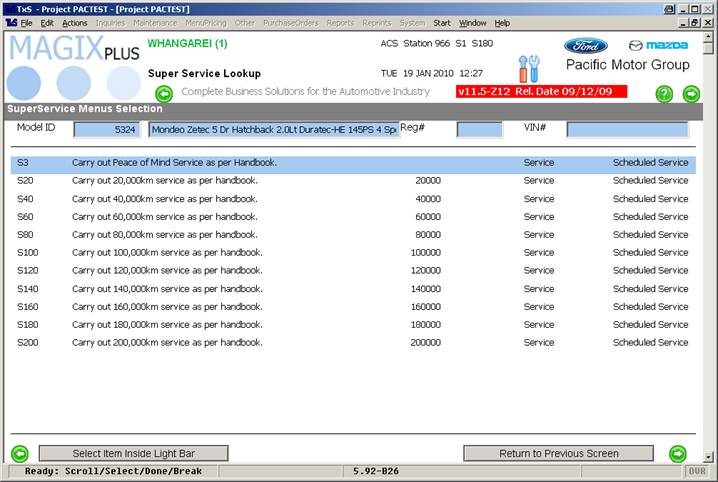The height and width of the screenshot is (482, 718).
Task: Open the Actions menu
Action: (x=75, y=22)
